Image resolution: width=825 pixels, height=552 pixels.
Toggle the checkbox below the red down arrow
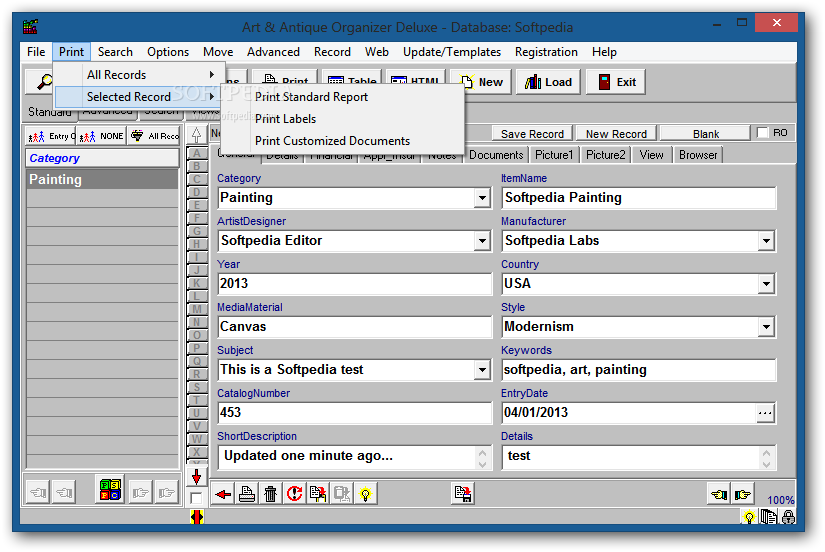[196, 498]
